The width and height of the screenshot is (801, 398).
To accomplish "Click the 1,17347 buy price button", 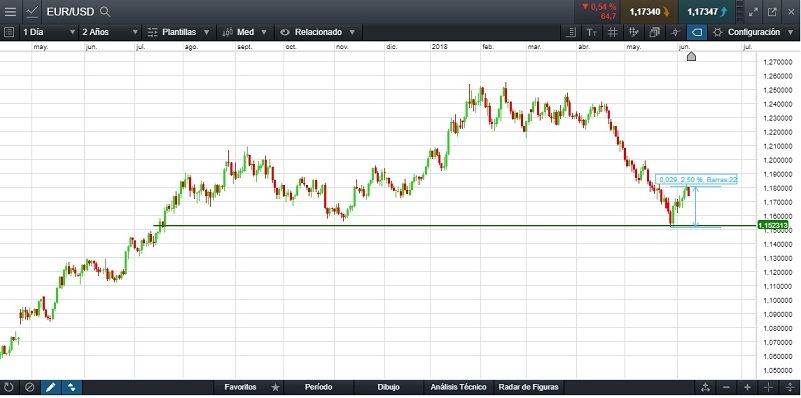I will (707, 12).
